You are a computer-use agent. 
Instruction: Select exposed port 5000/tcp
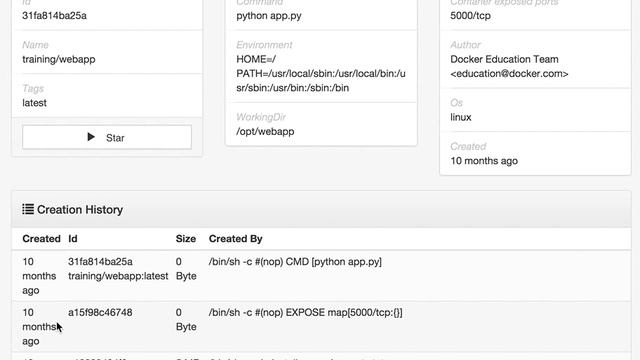tap(470, 16)
